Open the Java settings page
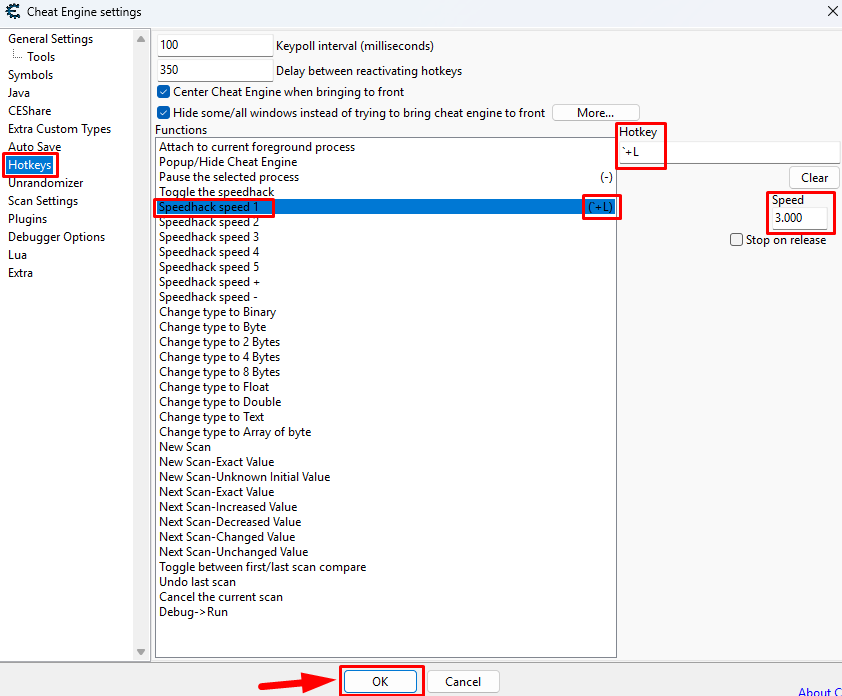The height and width of the screenshot is (696, 842). coord(19,93)
